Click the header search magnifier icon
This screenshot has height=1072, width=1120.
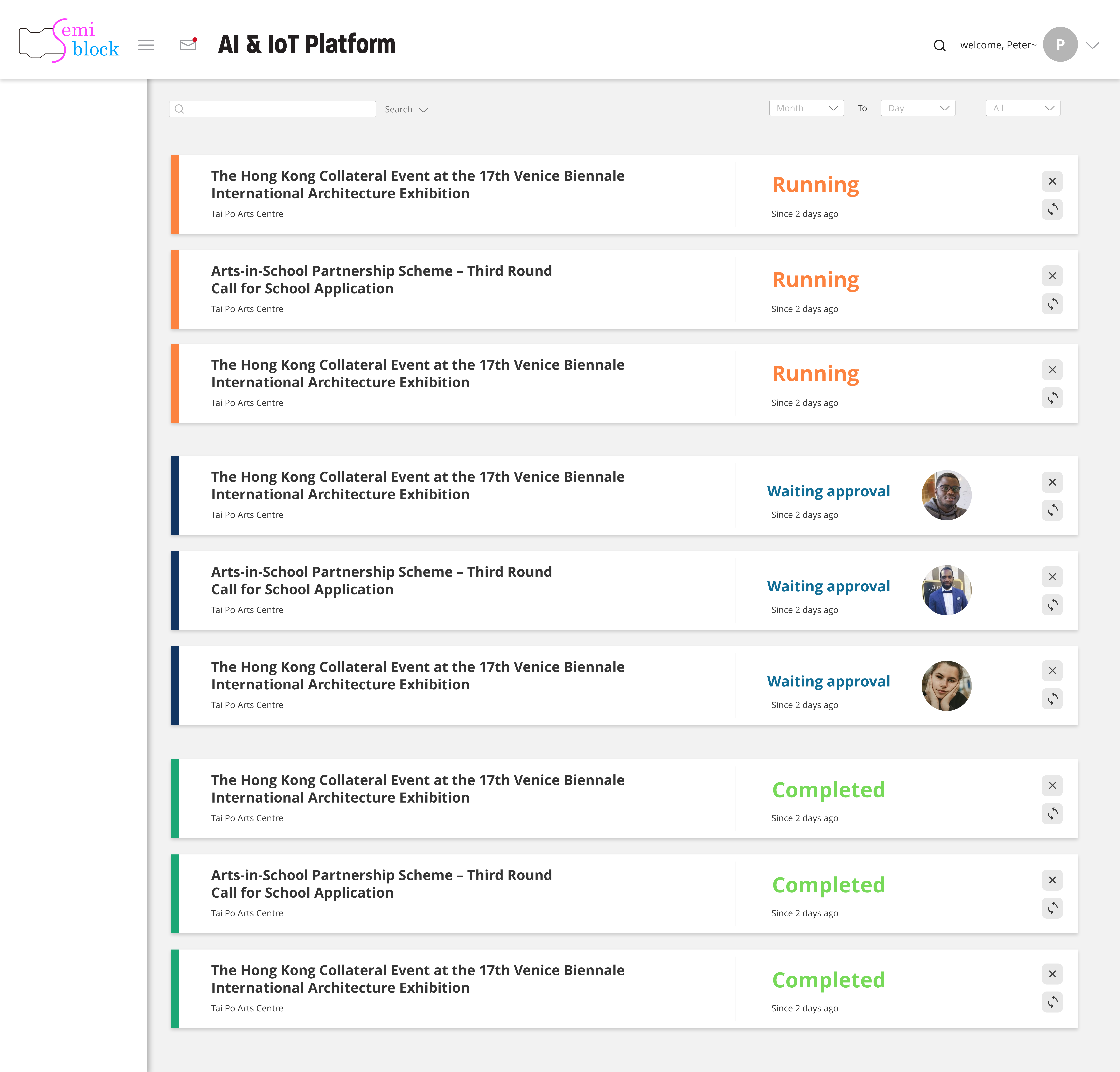(x=939, y=45)
